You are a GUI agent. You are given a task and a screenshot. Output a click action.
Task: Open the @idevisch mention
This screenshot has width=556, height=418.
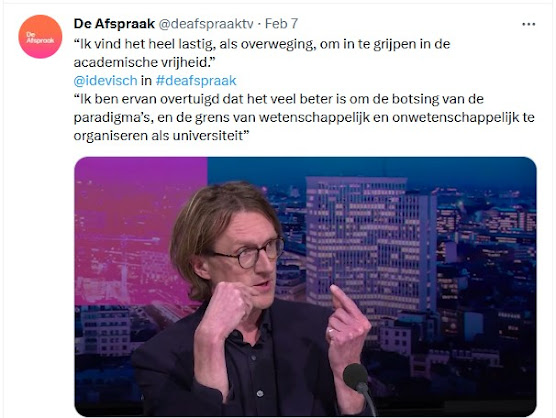pos(105,80)
